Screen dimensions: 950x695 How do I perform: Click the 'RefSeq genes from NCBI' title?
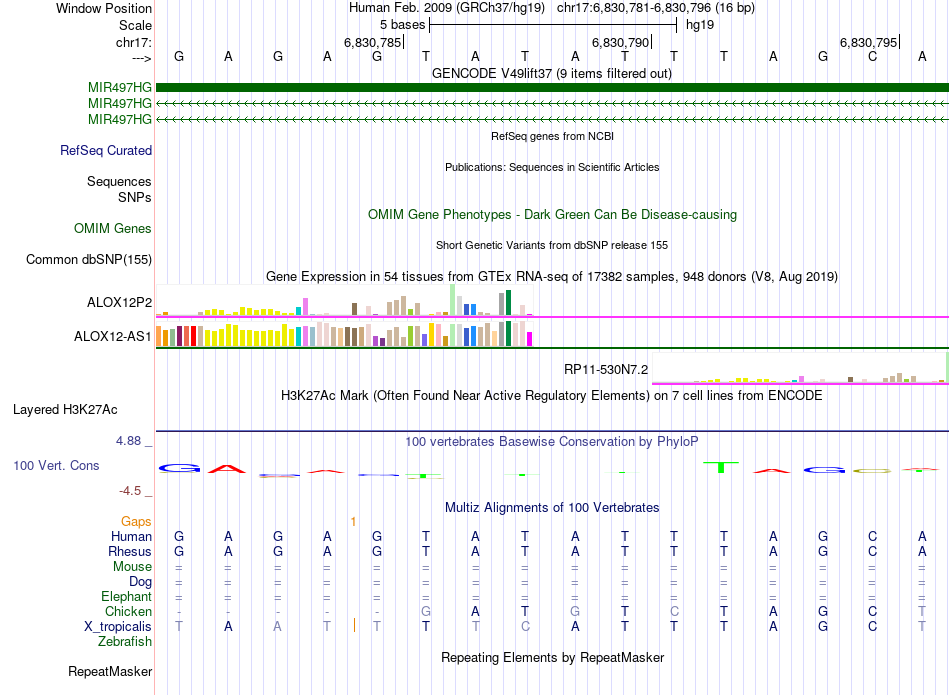[552, 136]
